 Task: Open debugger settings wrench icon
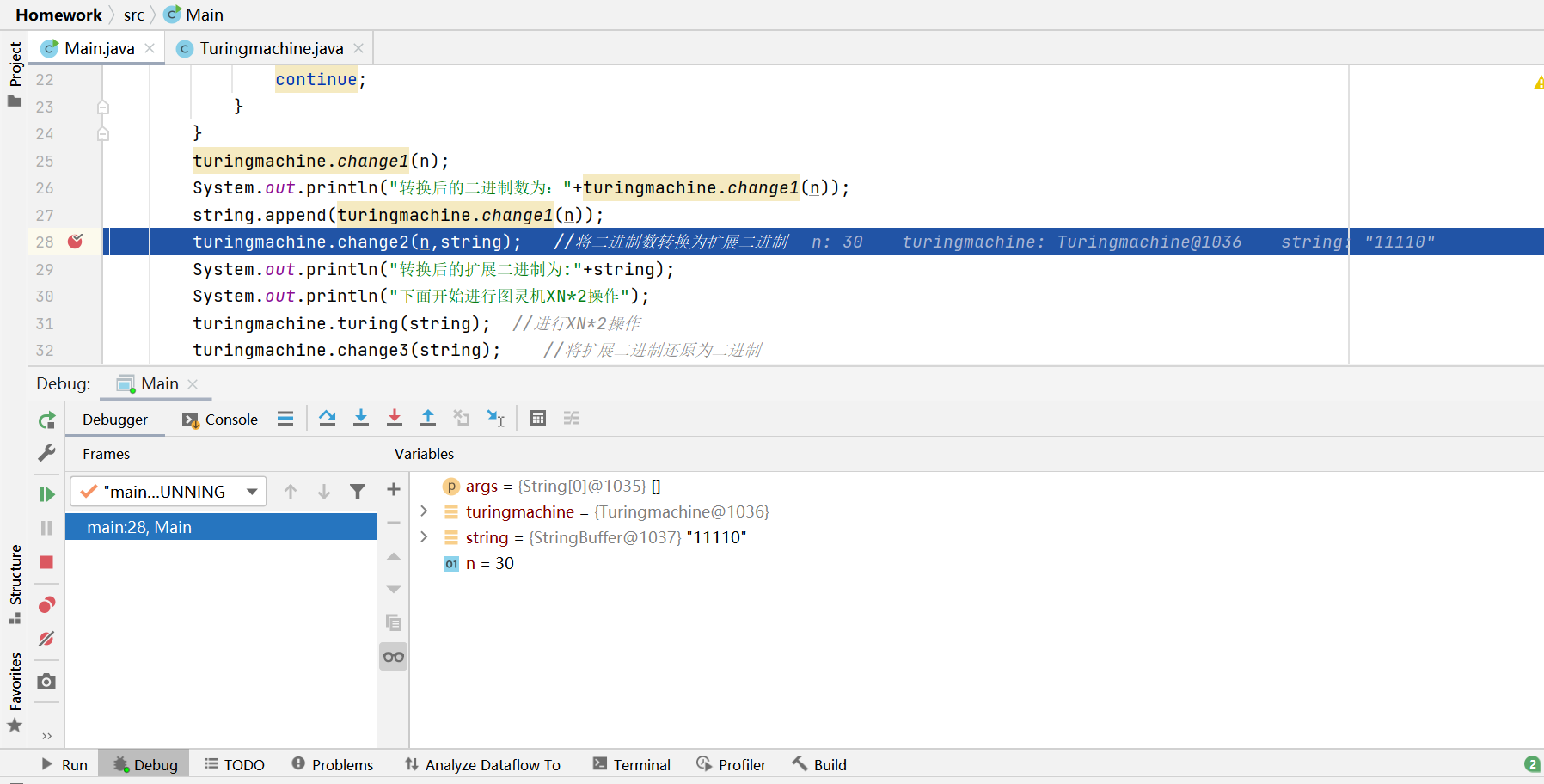coord(46,452)
